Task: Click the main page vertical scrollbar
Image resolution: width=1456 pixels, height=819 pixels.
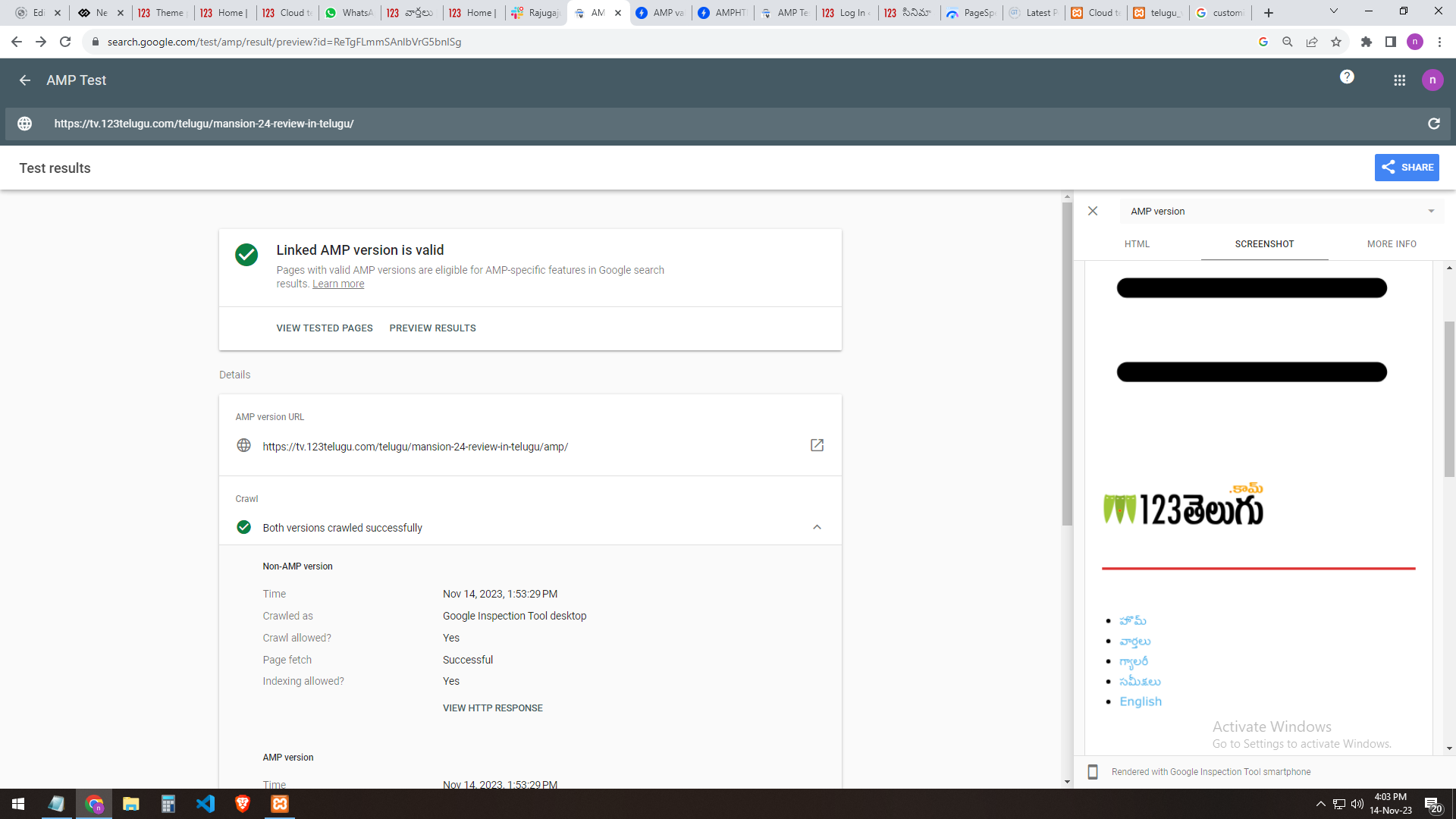Action: [1067, 364]
